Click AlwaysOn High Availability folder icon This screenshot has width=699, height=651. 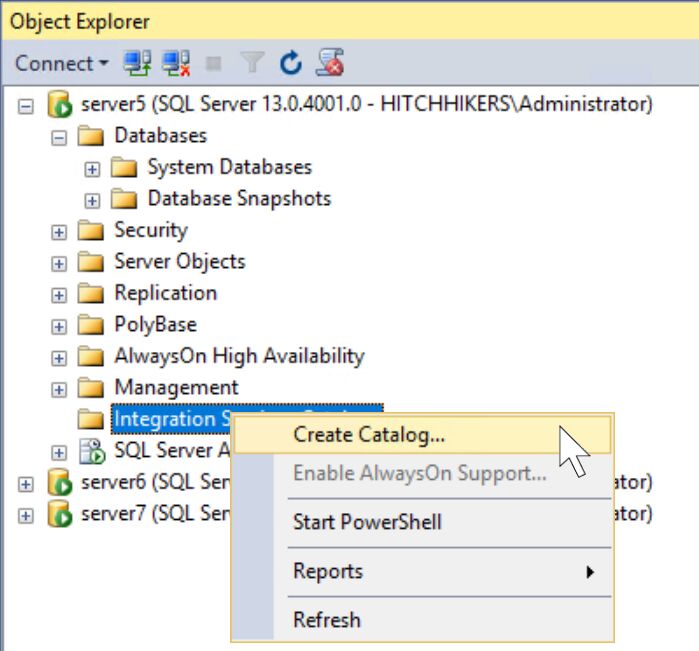[x=90, y=356]
